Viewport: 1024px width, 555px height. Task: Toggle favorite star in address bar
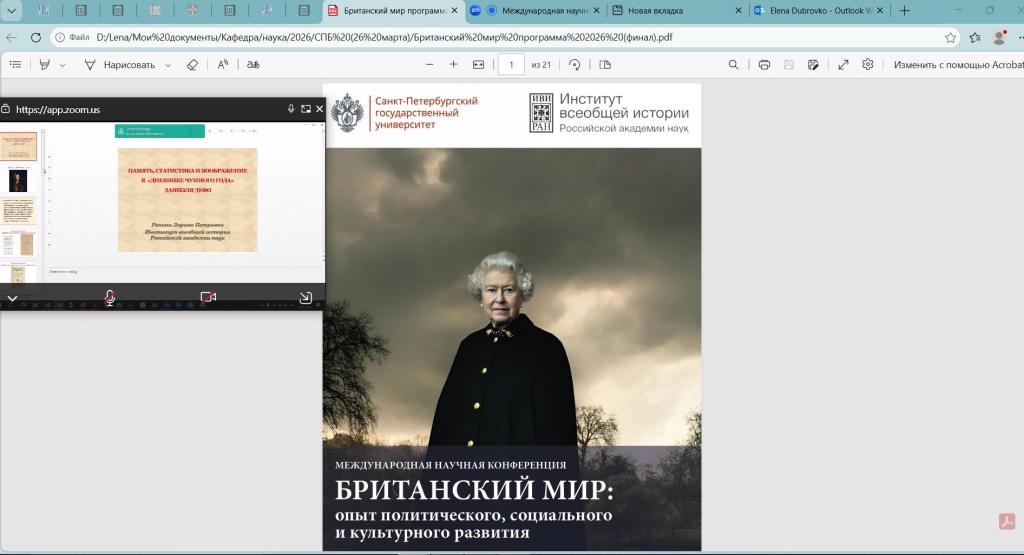pyautogui.click(x=951, y=37)
